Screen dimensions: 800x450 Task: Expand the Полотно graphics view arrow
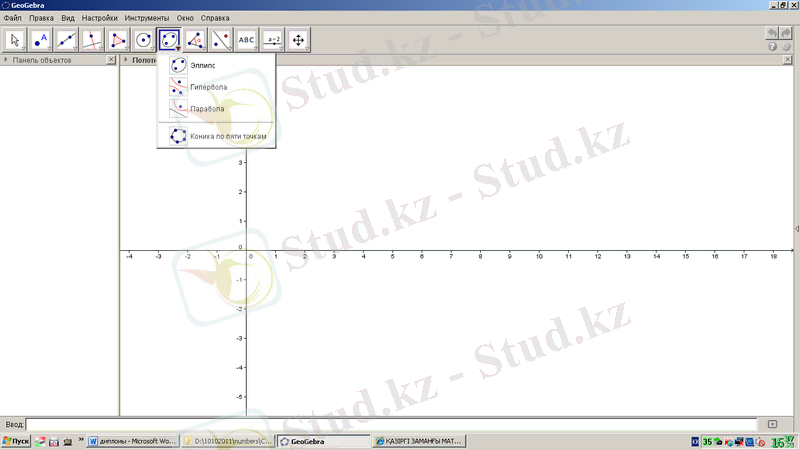click(126, 60)
